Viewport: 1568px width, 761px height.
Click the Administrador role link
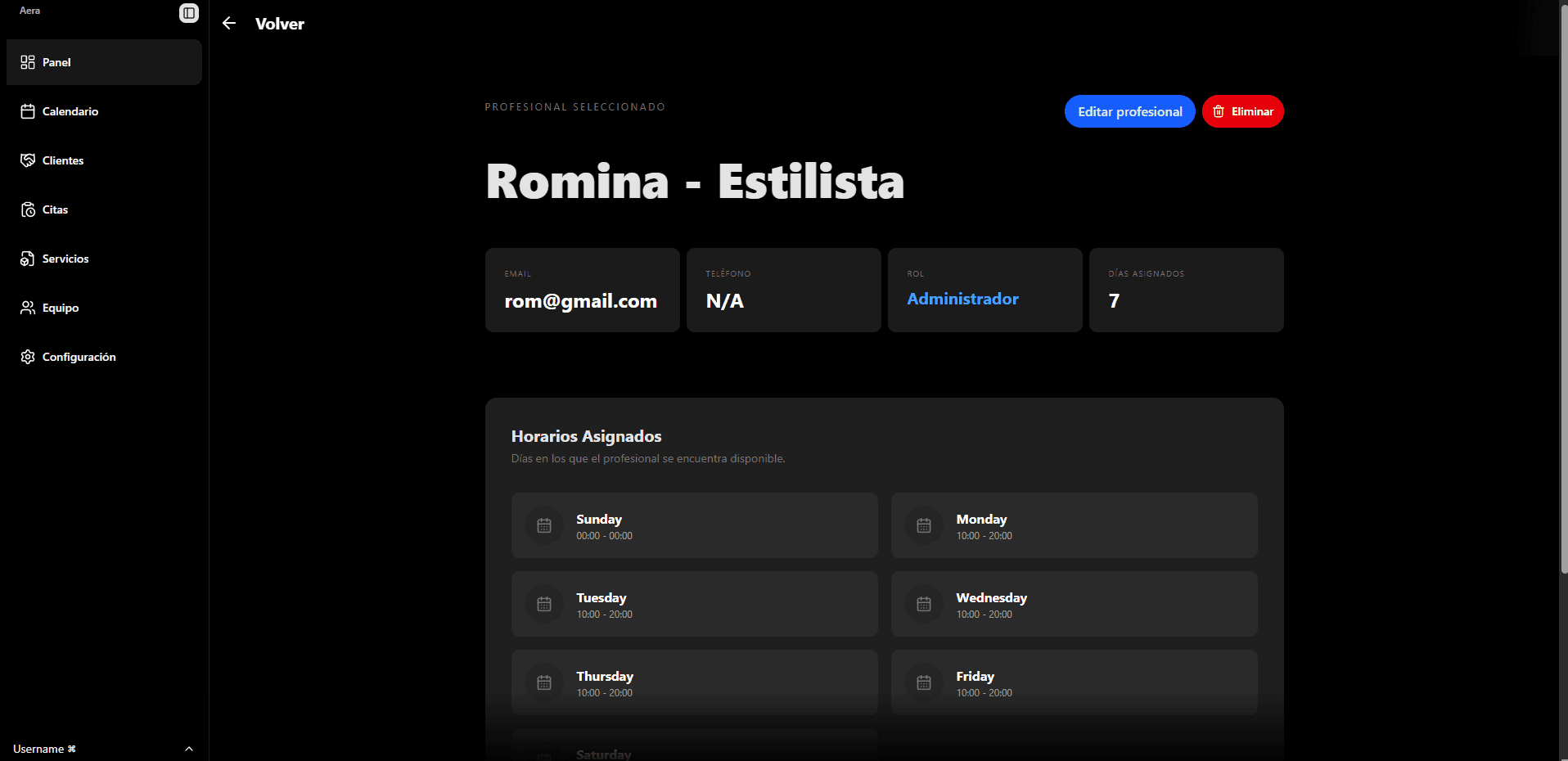pyautogui.click(x=962, y=299)
